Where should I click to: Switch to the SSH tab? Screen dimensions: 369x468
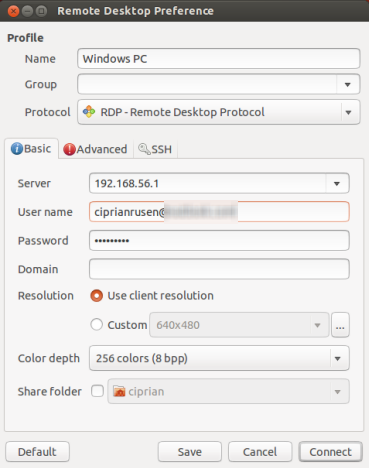tap(155, 149)
